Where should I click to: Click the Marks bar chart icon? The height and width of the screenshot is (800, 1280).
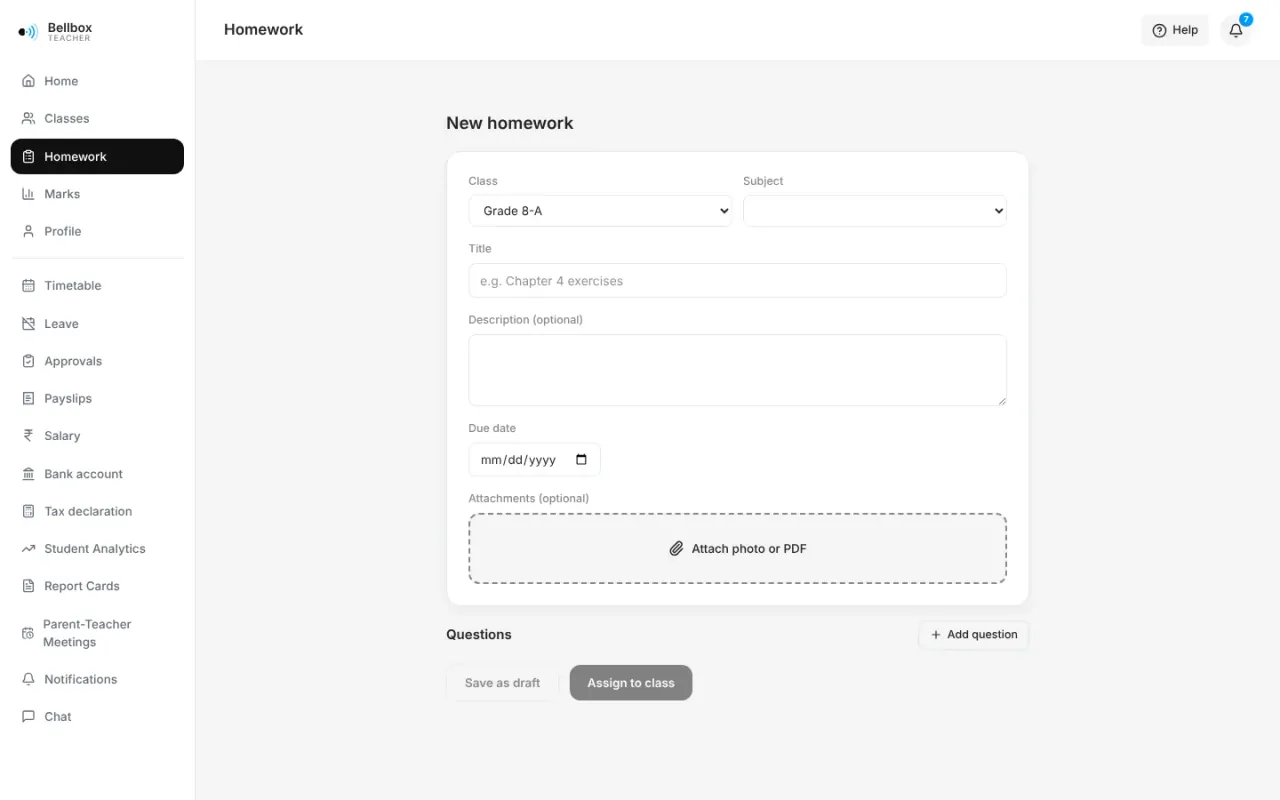point(28,194)
